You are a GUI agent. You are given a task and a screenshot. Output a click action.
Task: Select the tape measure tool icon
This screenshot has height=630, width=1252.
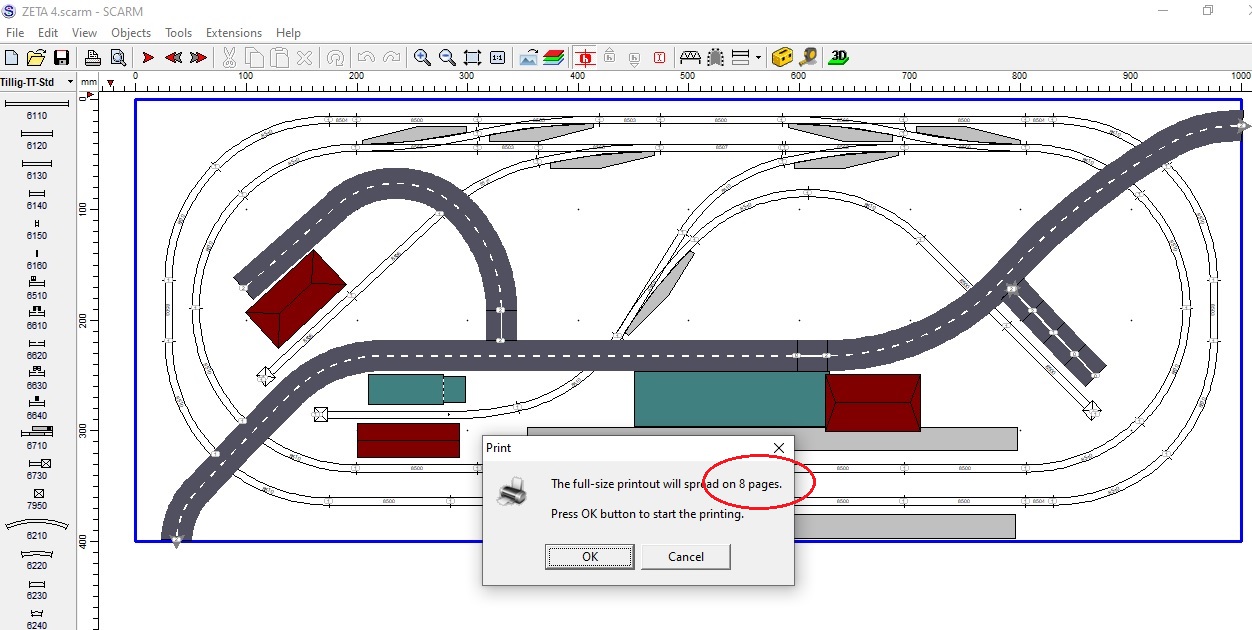point(809,58)
